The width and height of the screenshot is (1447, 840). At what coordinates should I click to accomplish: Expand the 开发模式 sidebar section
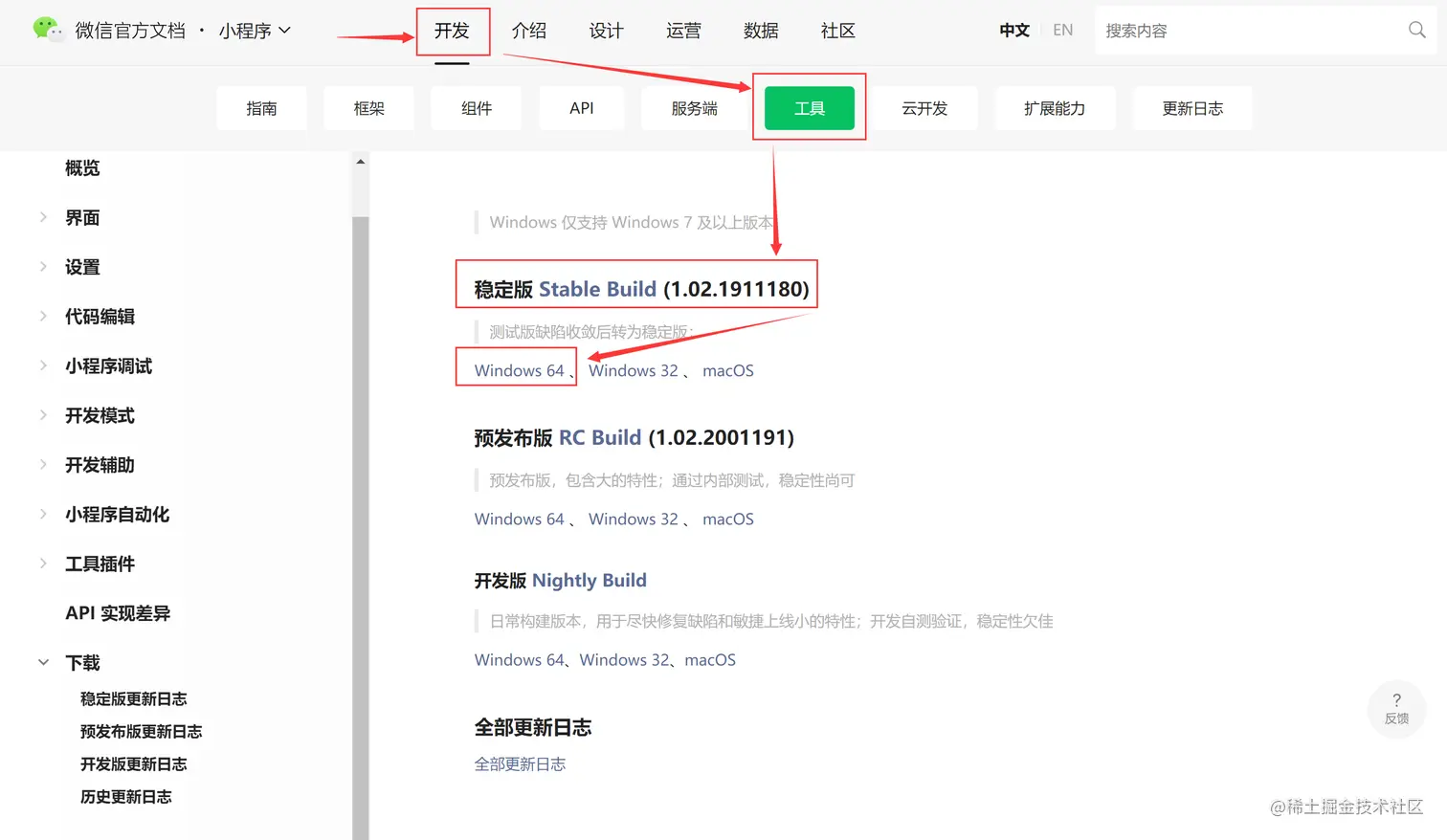(x=43, y=415)
